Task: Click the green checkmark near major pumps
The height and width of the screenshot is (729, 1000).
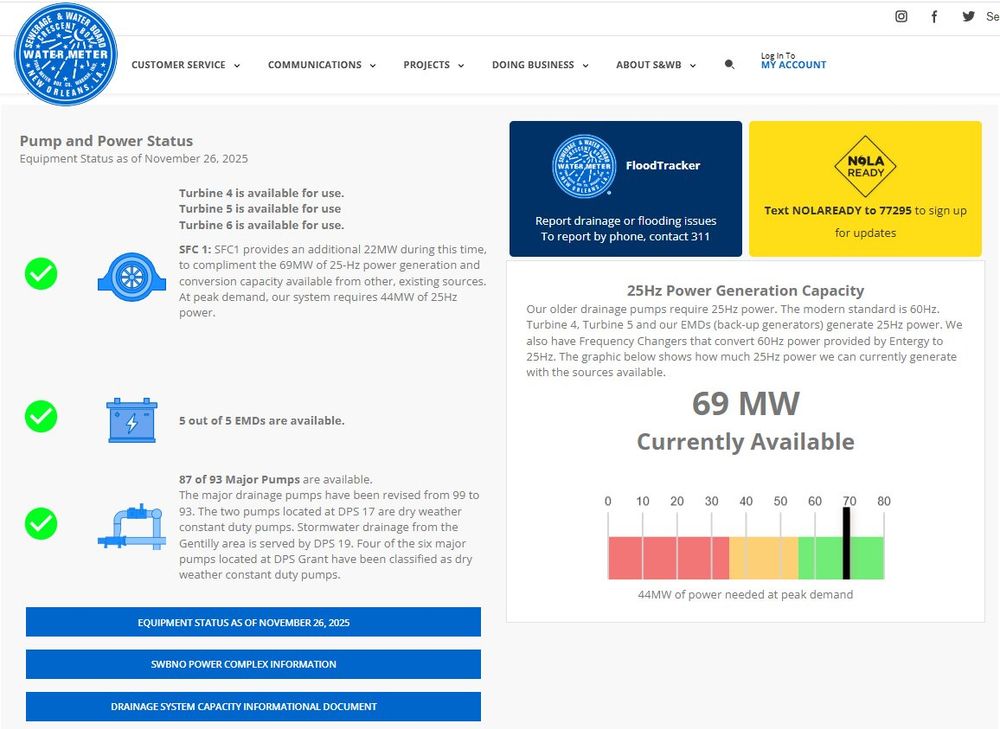Action: click(41, 524)
